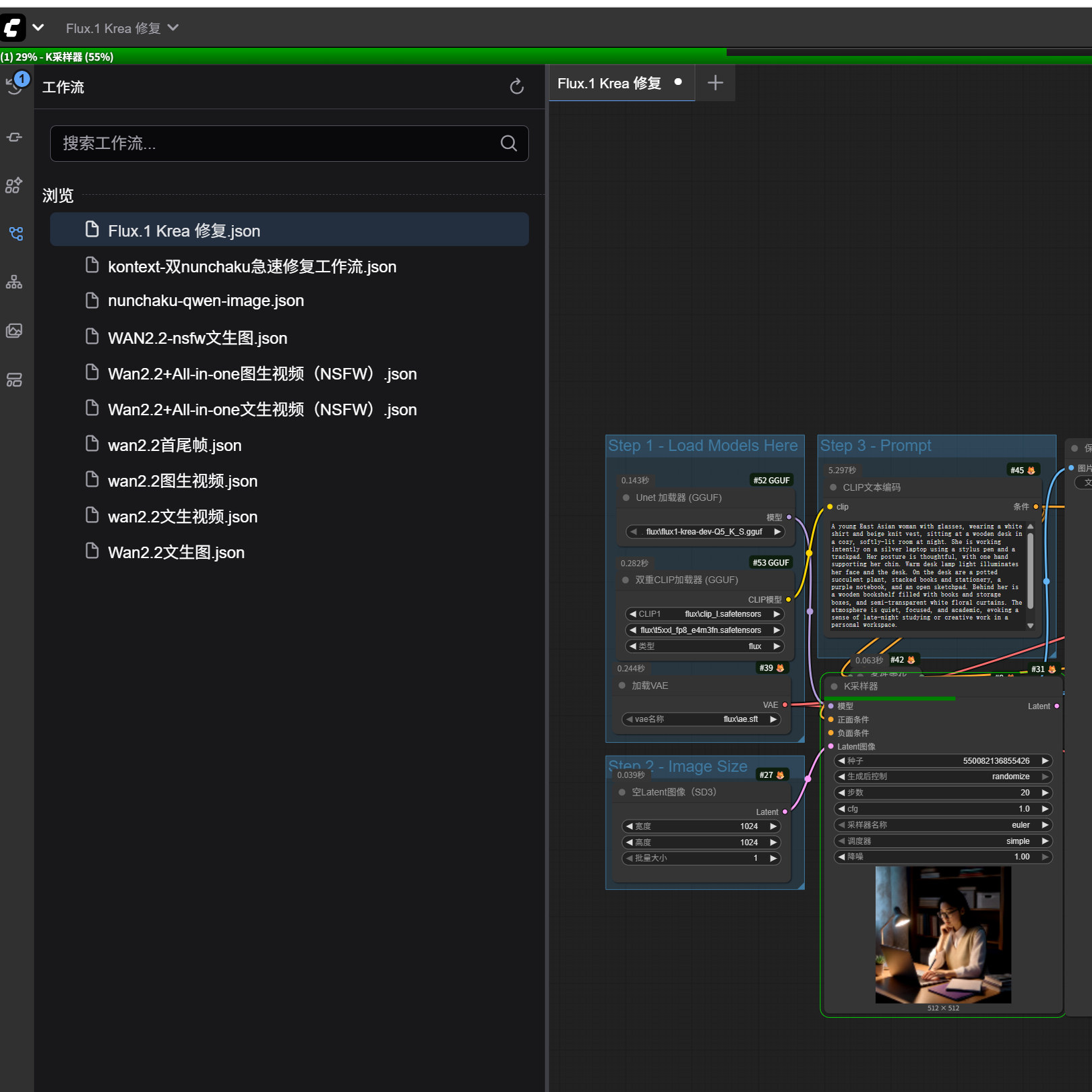This screenshot has width=1092, height=1092.
Task: Click the ComfyUI logo in top-left
Action: click(x=13, y=28)
